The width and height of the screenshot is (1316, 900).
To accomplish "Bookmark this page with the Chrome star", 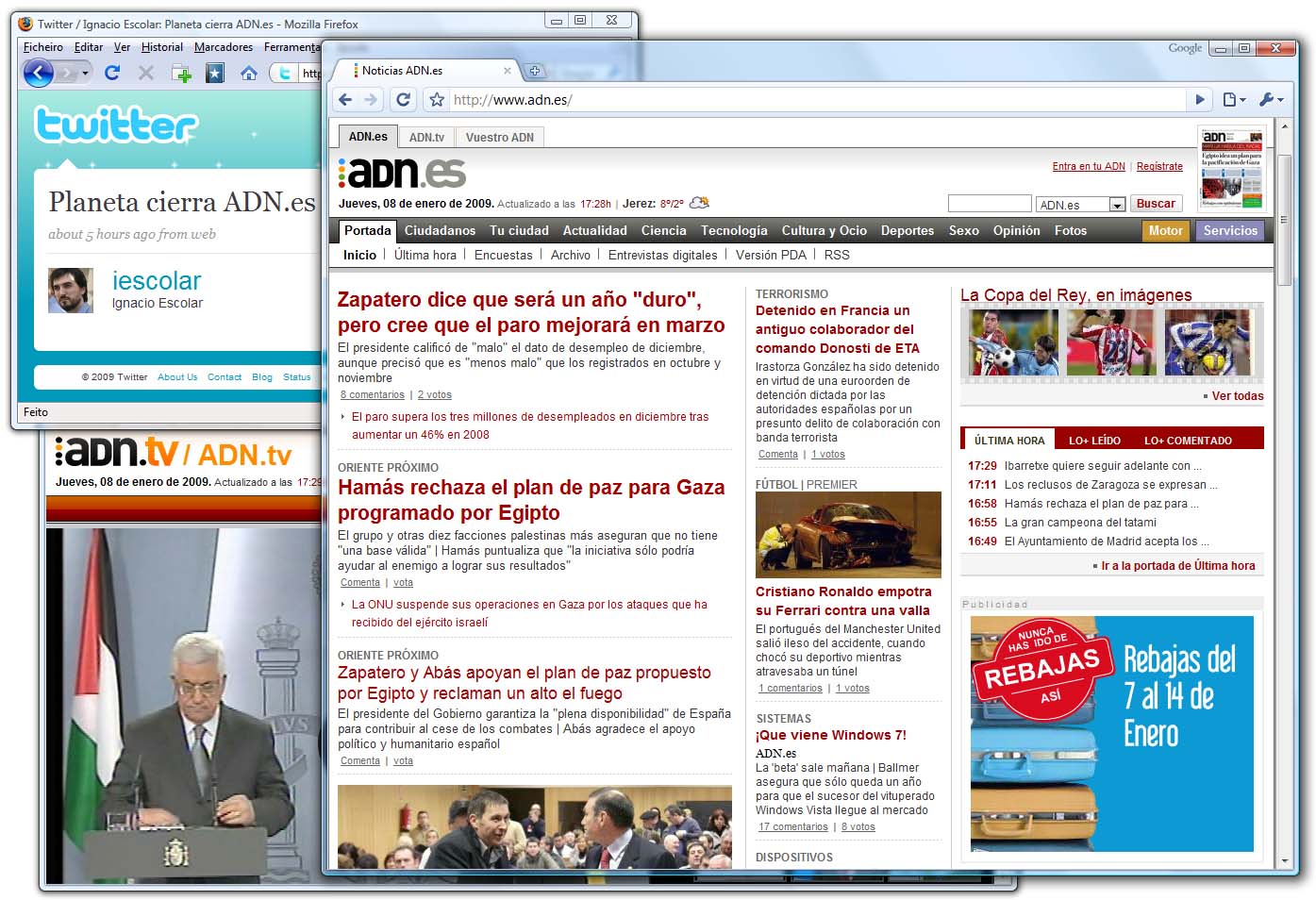I will [437, 99].
